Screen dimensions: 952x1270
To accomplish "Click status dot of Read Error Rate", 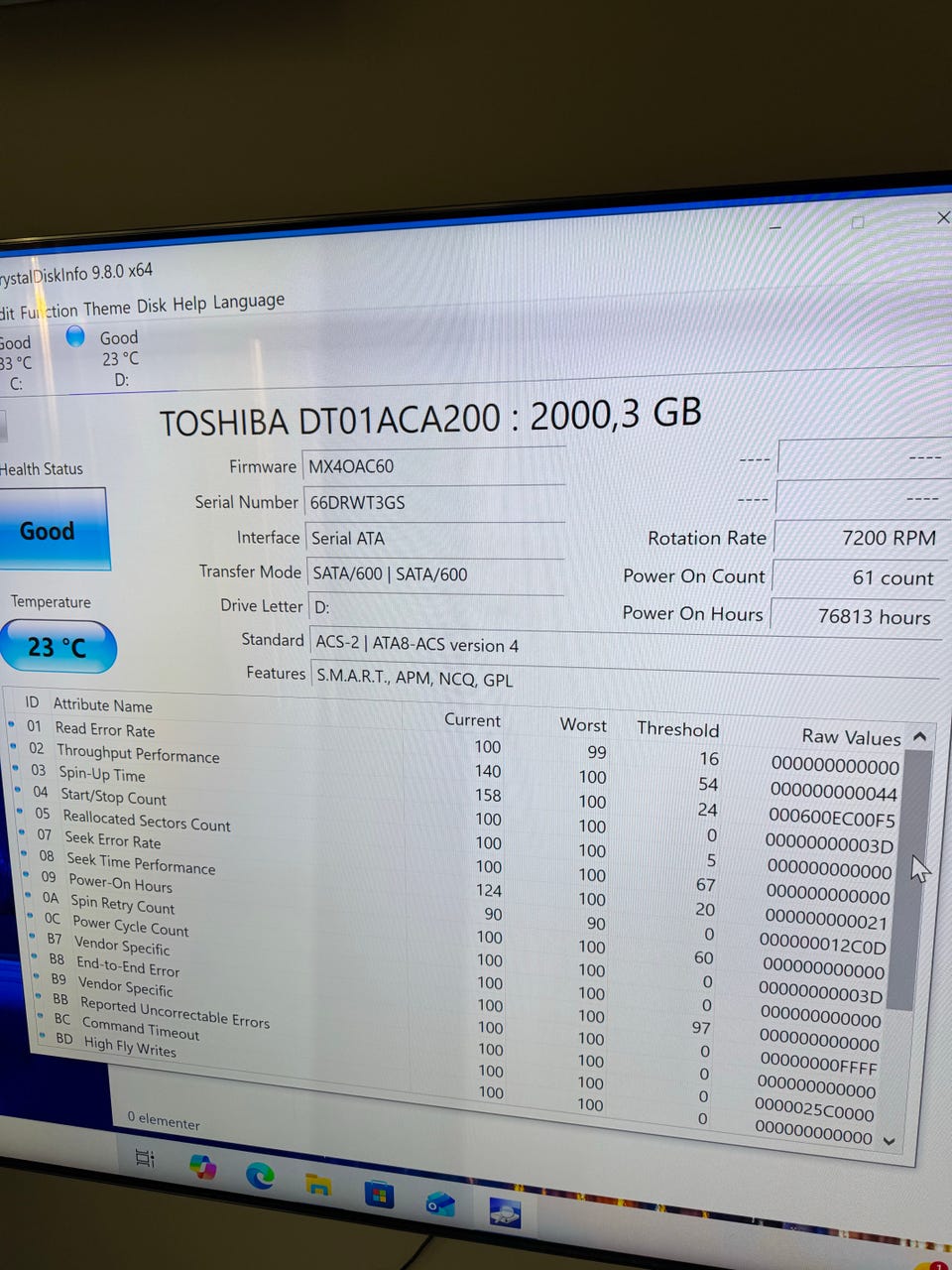I will pos(11,724).
